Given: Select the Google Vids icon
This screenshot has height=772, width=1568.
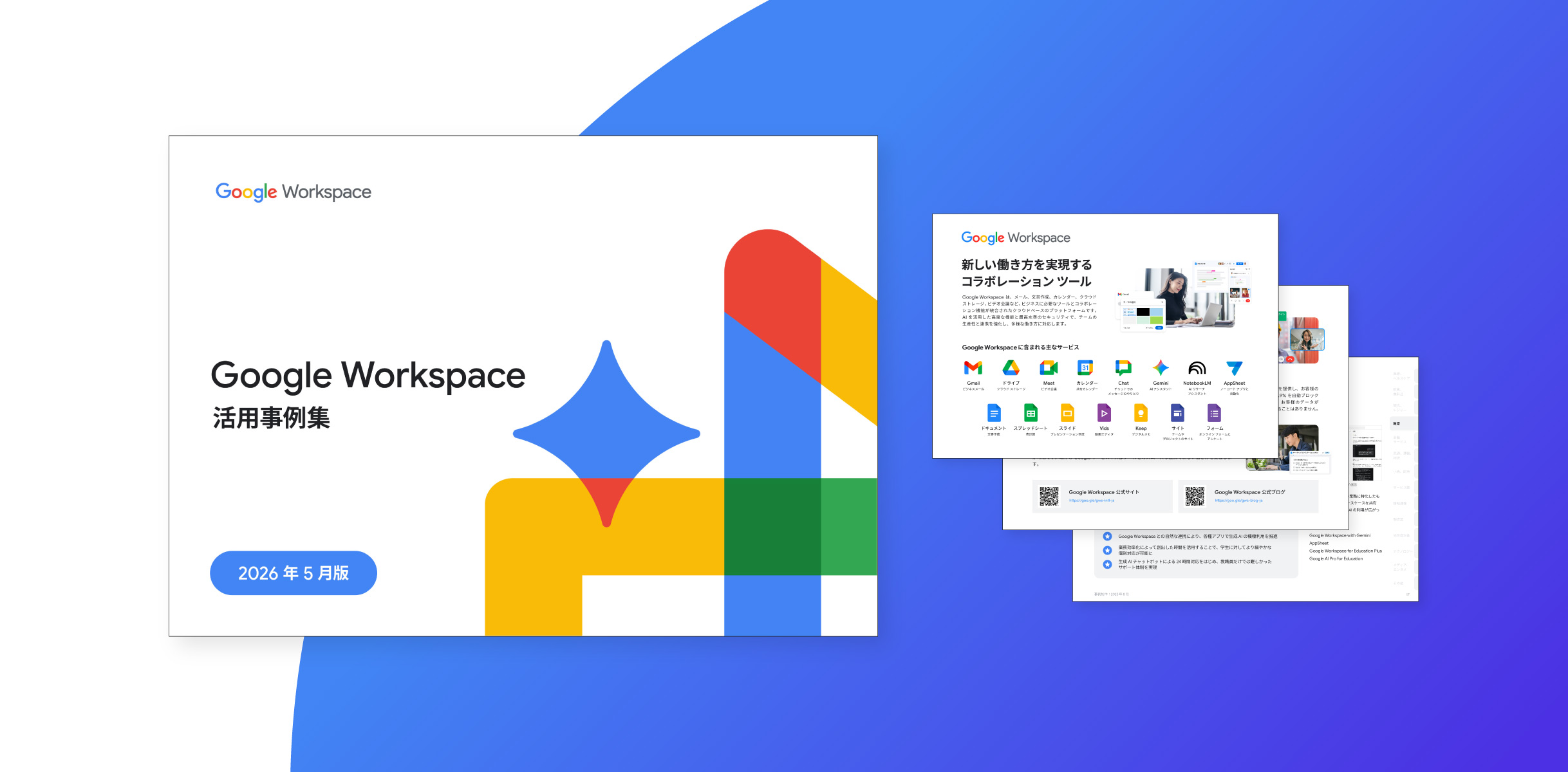Looking at the screenshot, I should point(1104,413).
